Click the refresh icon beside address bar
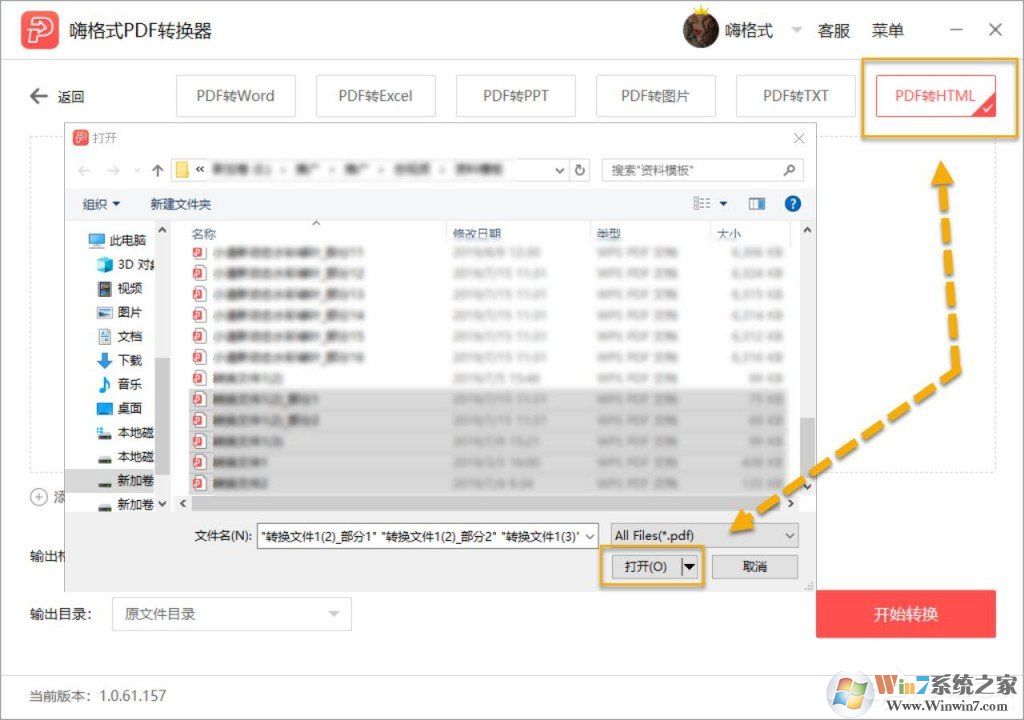Image resolution: width=1024 pixels, height=720 pixels. click(580, 169)
